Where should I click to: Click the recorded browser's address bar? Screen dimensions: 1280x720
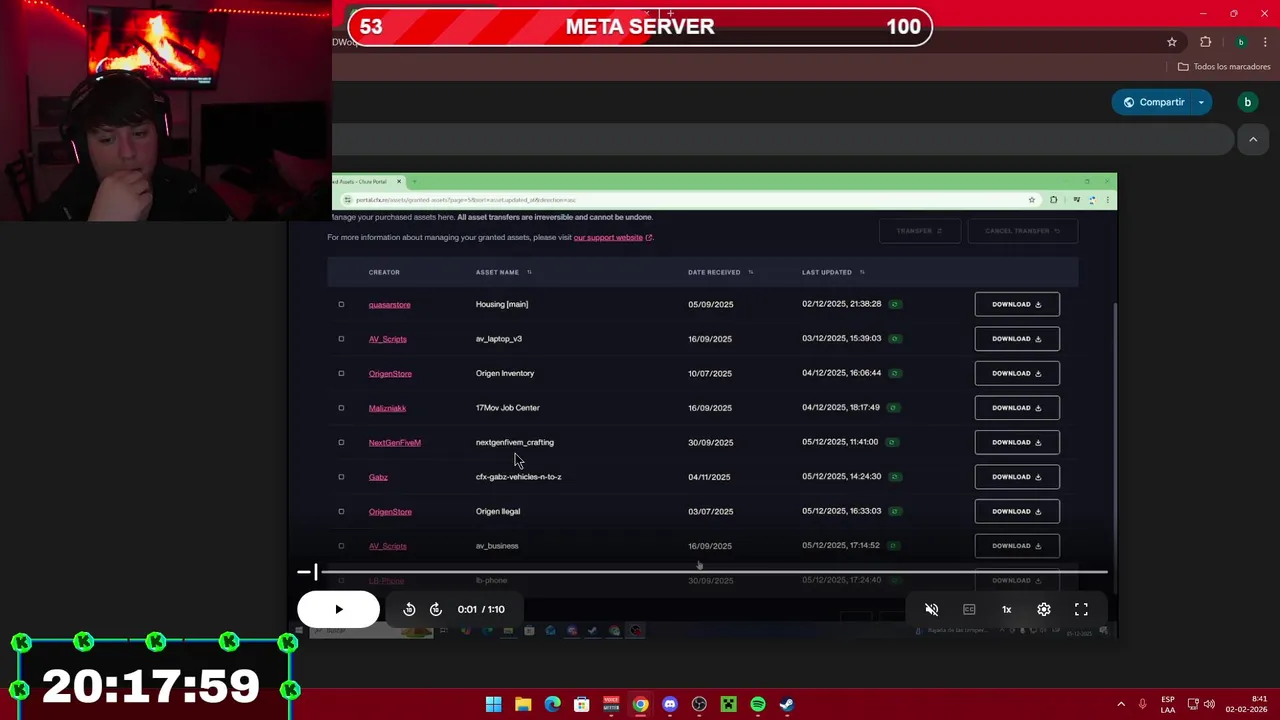click(690, 200)
